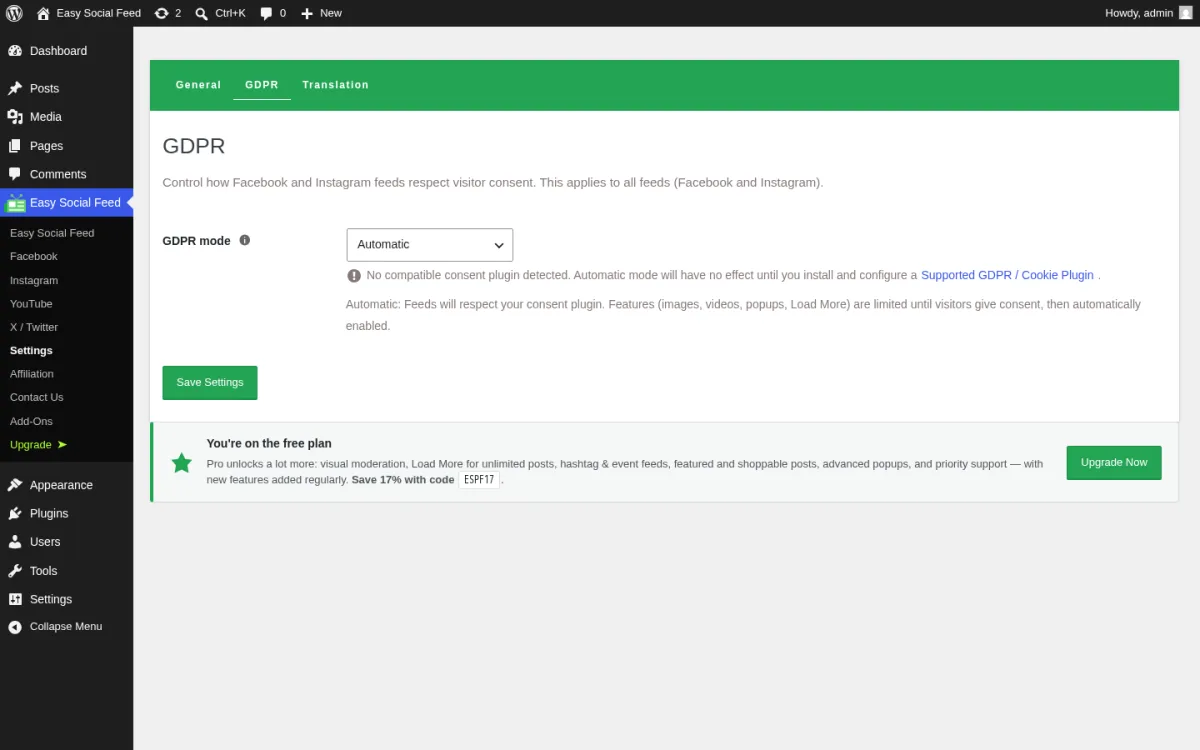Screen dimensions: 1200x750
Task: Switch to the General tab
Action: point(198,85)
